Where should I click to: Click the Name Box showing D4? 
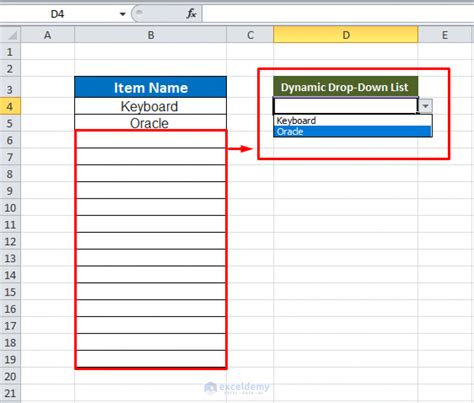(58, 14)
